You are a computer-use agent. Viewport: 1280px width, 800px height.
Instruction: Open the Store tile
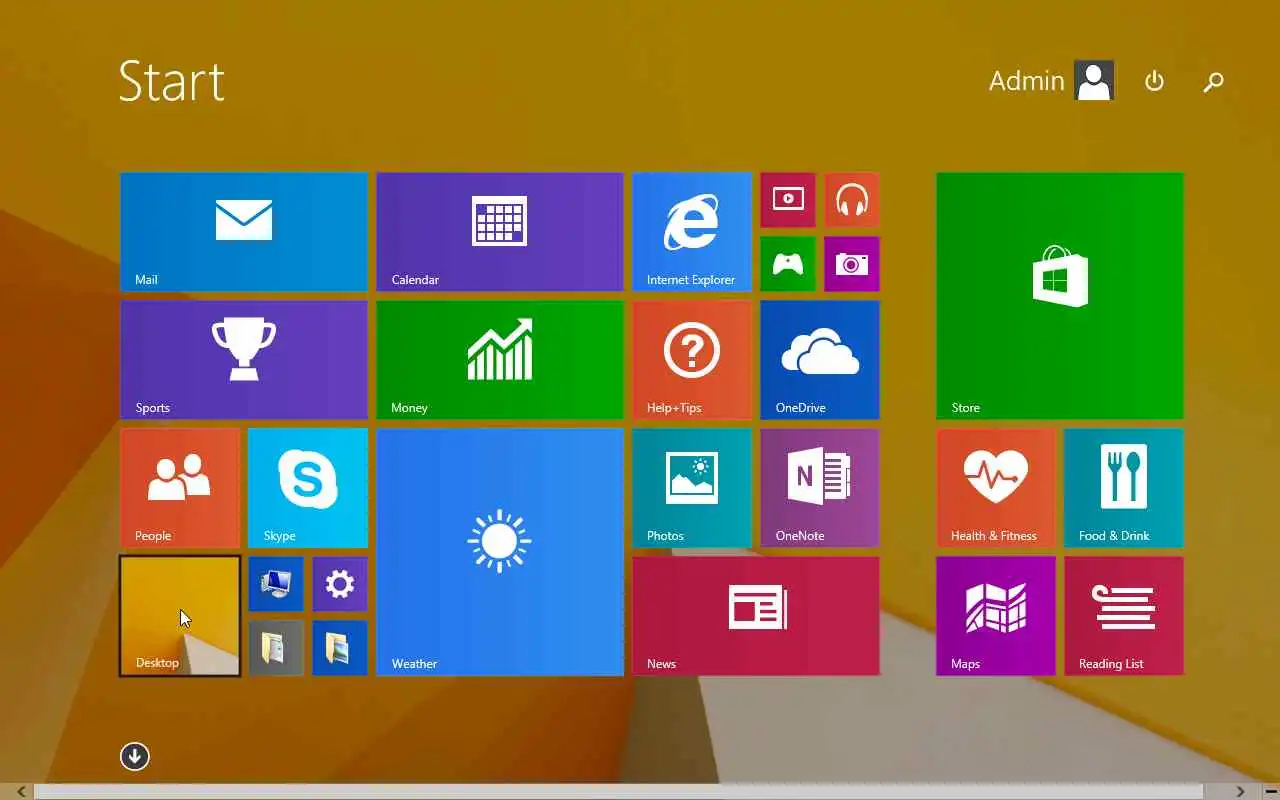click(1060, 296)
